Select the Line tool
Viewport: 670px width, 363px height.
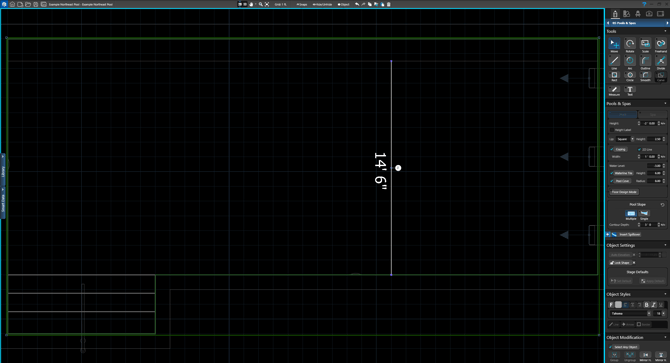(x=614, y=61)
